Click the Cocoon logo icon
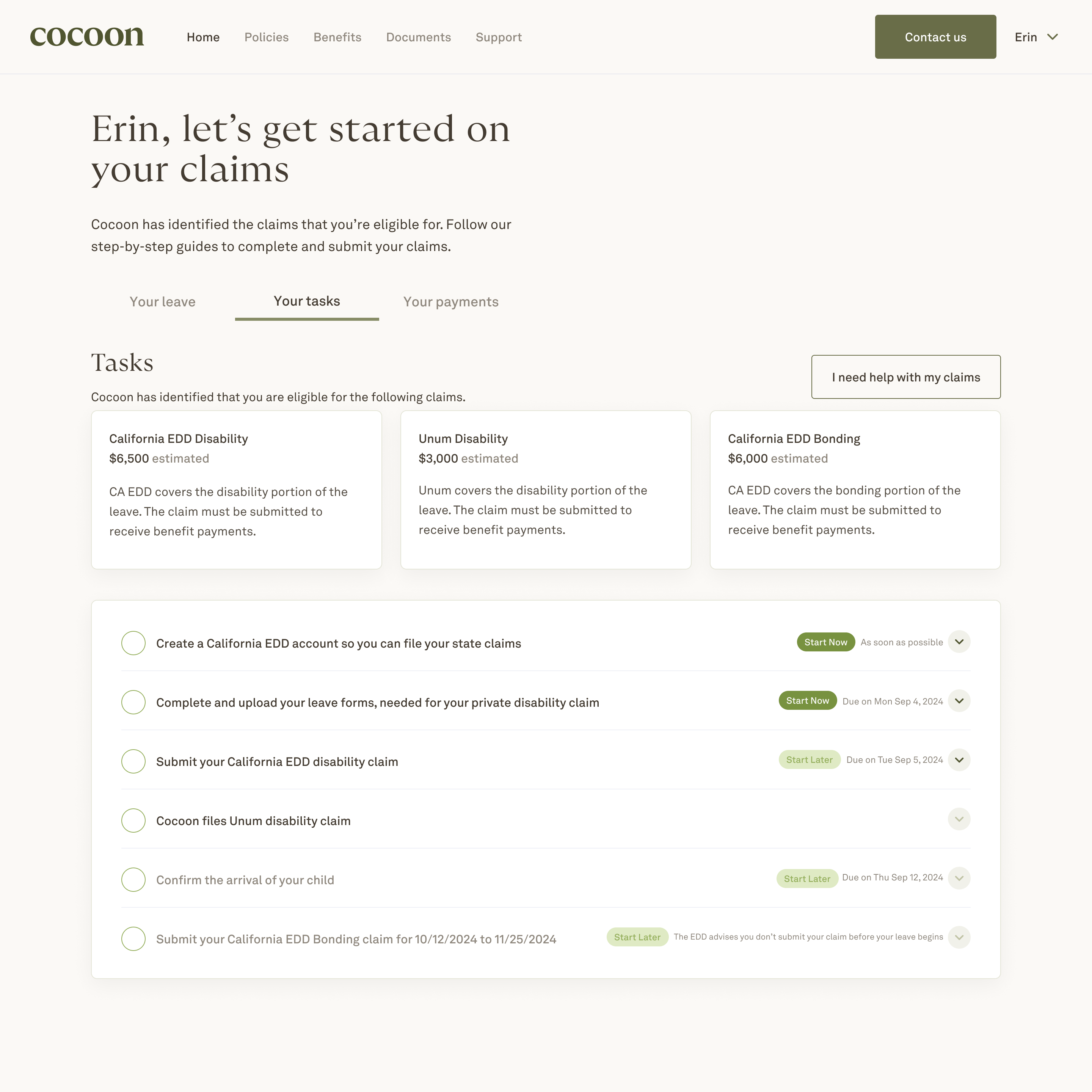The width and height of the screenshot is (1092, 1092). click(87, 37)
